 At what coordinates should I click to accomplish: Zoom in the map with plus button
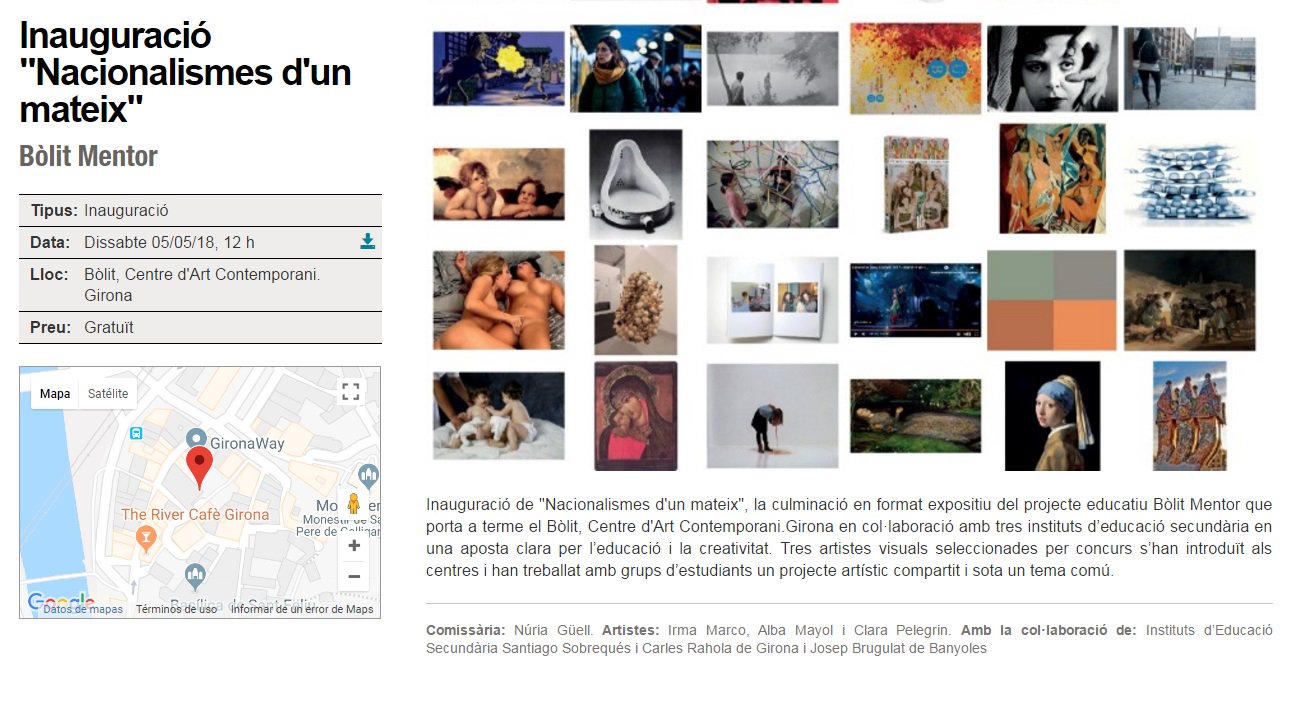click(354, 545)
